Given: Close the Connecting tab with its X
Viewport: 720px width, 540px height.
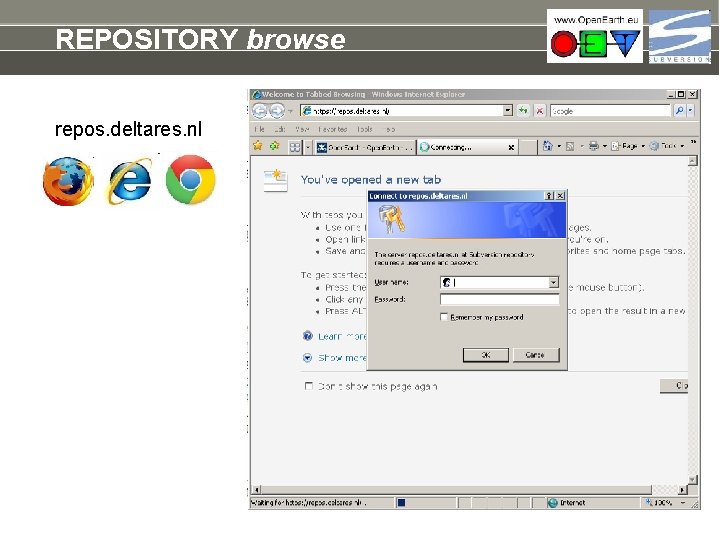Looking at the screenshot, I should (x=511, y=147).
